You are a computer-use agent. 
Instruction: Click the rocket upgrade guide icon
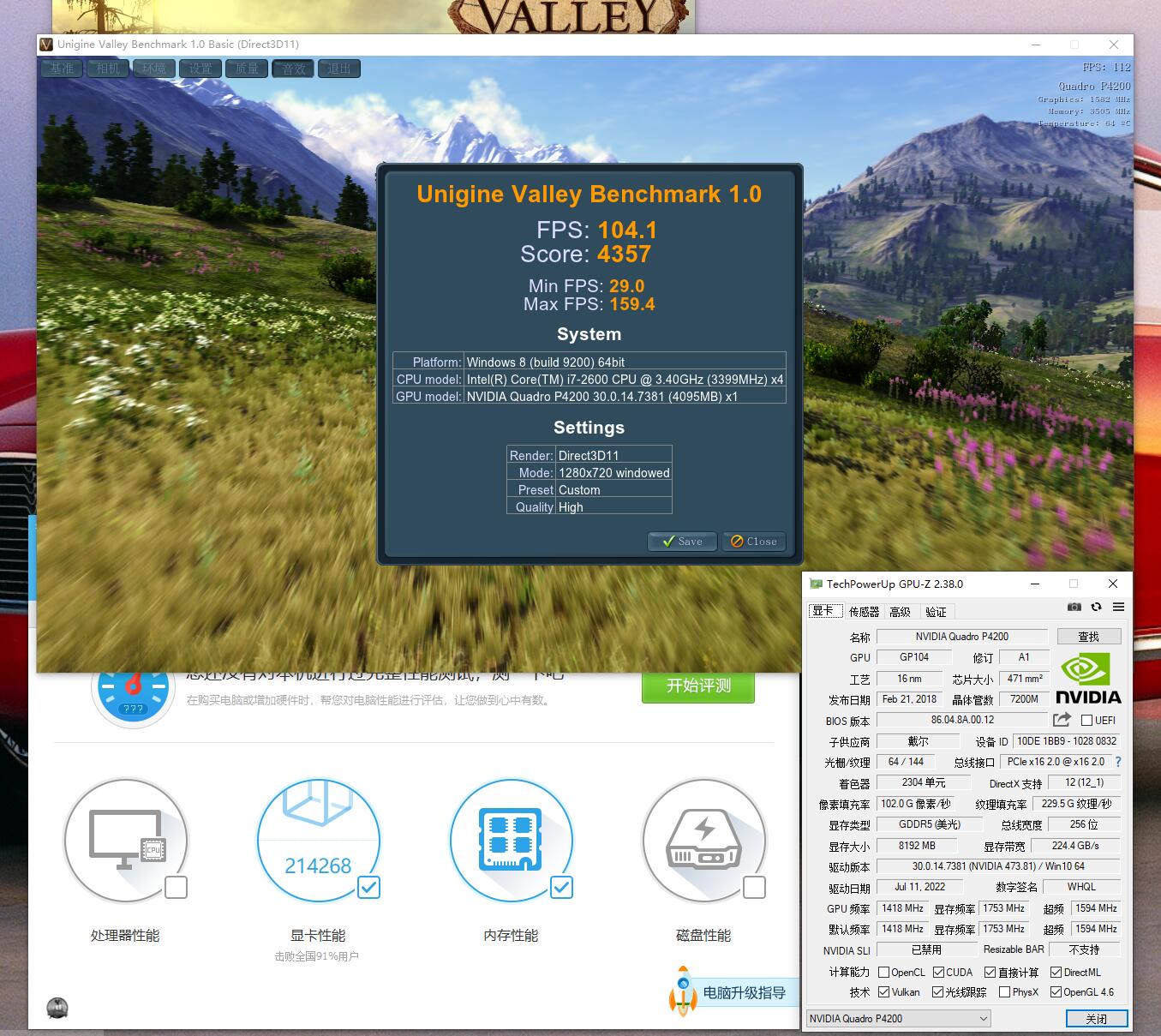[x=683, y=991]
